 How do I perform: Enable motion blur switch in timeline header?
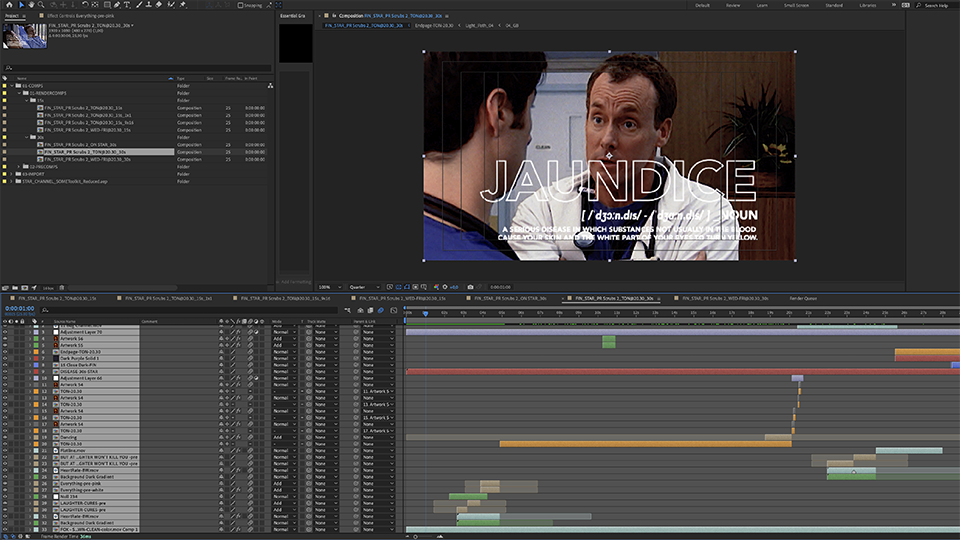(x=381, y=310)
